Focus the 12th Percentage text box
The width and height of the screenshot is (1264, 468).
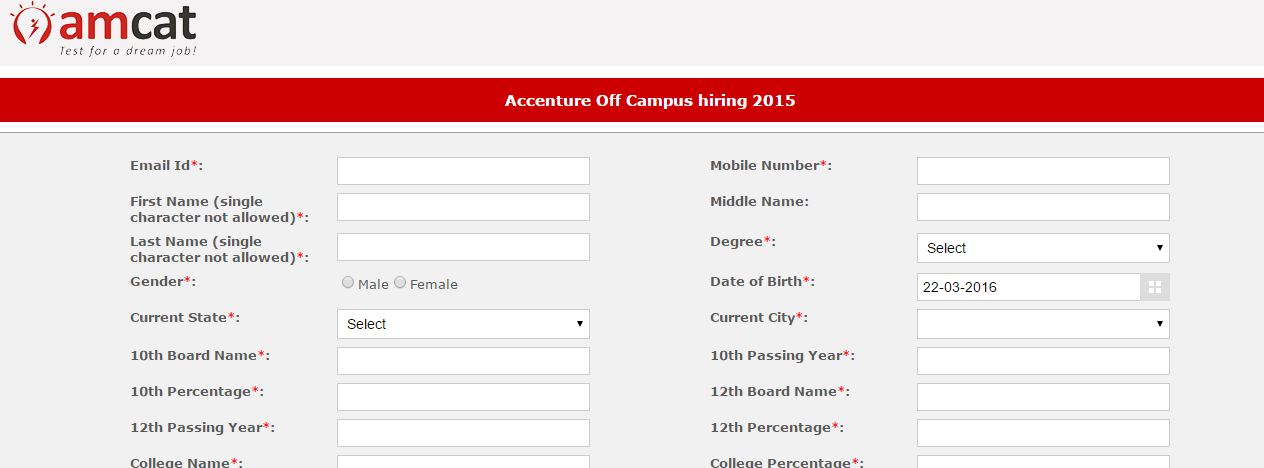tap(1043, 433)
